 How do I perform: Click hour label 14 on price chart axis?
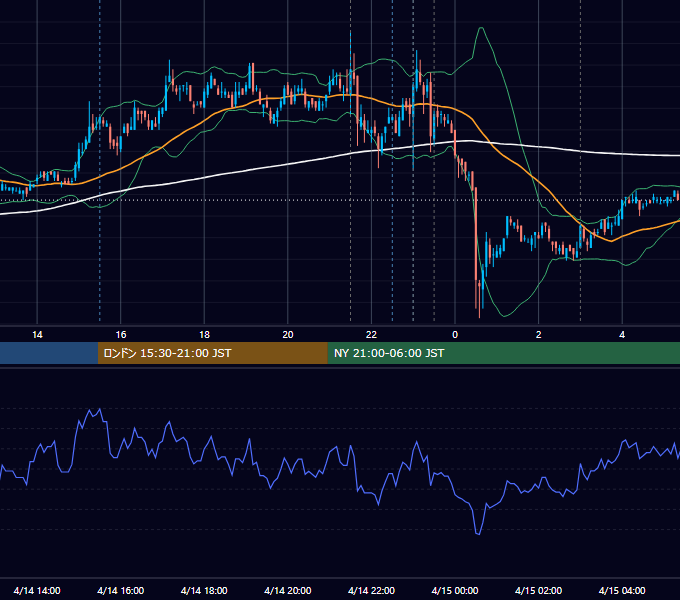[37, 335]
